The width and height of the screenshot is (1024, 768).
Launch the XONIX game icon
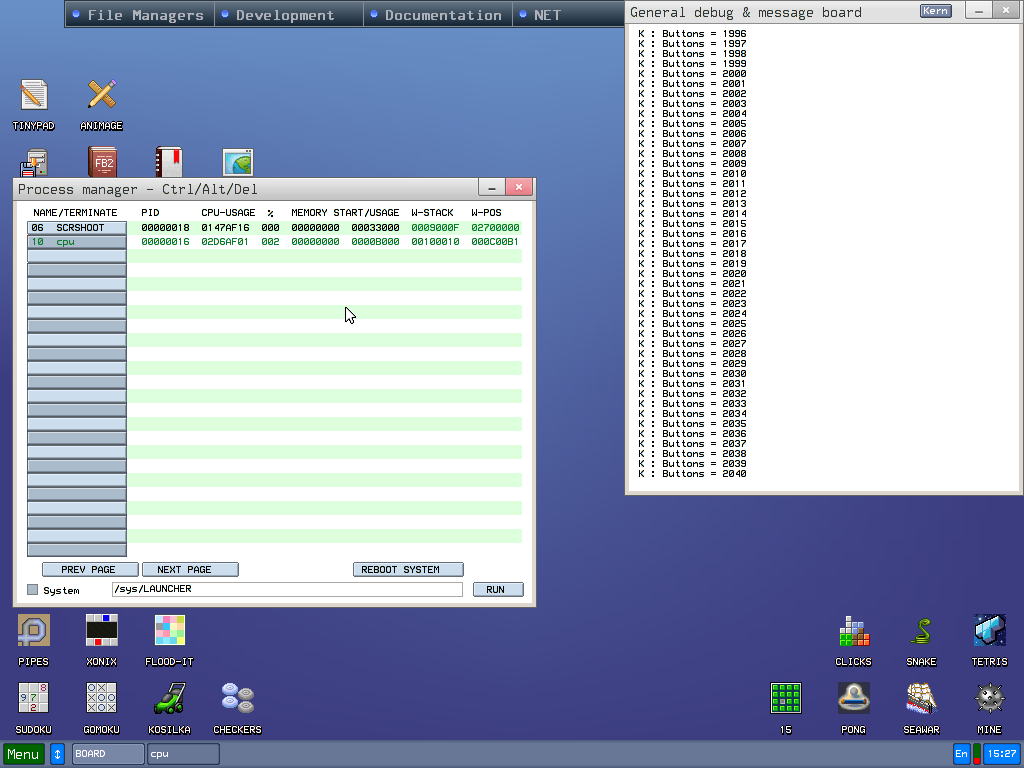pyautogui.click(x=101, y=632)
